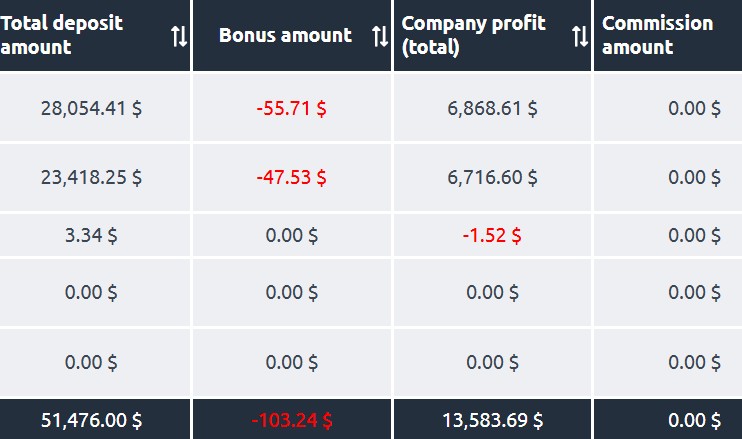Select the -47.53 $ bonus cell

(292, 177)
